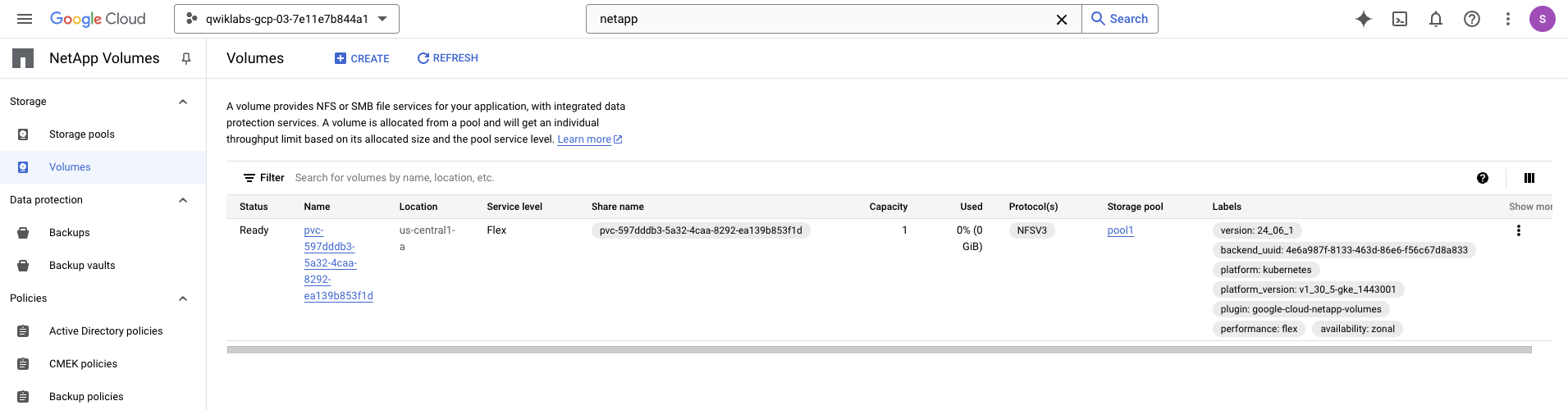Clear the netapp search text
Screen dimensions: 1568x410
(x=1062, y=19)
